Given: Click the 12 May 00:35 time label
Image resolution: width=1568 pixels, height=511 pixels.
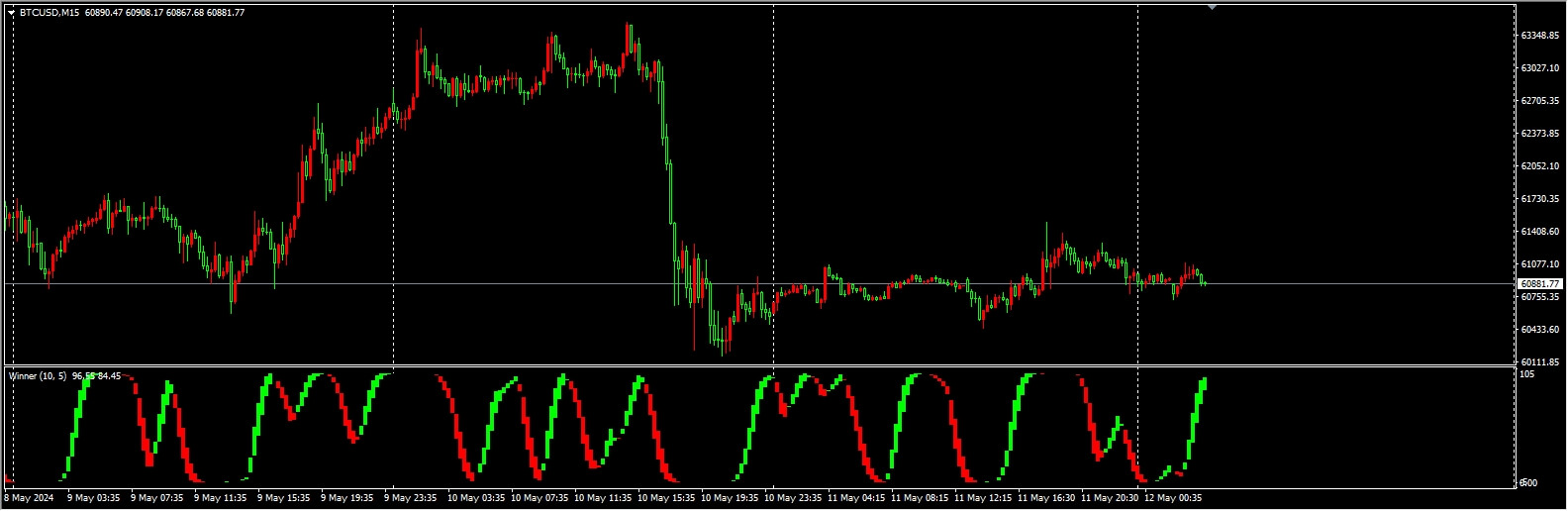Looking at the screenshot, I should click(1173, 498).
